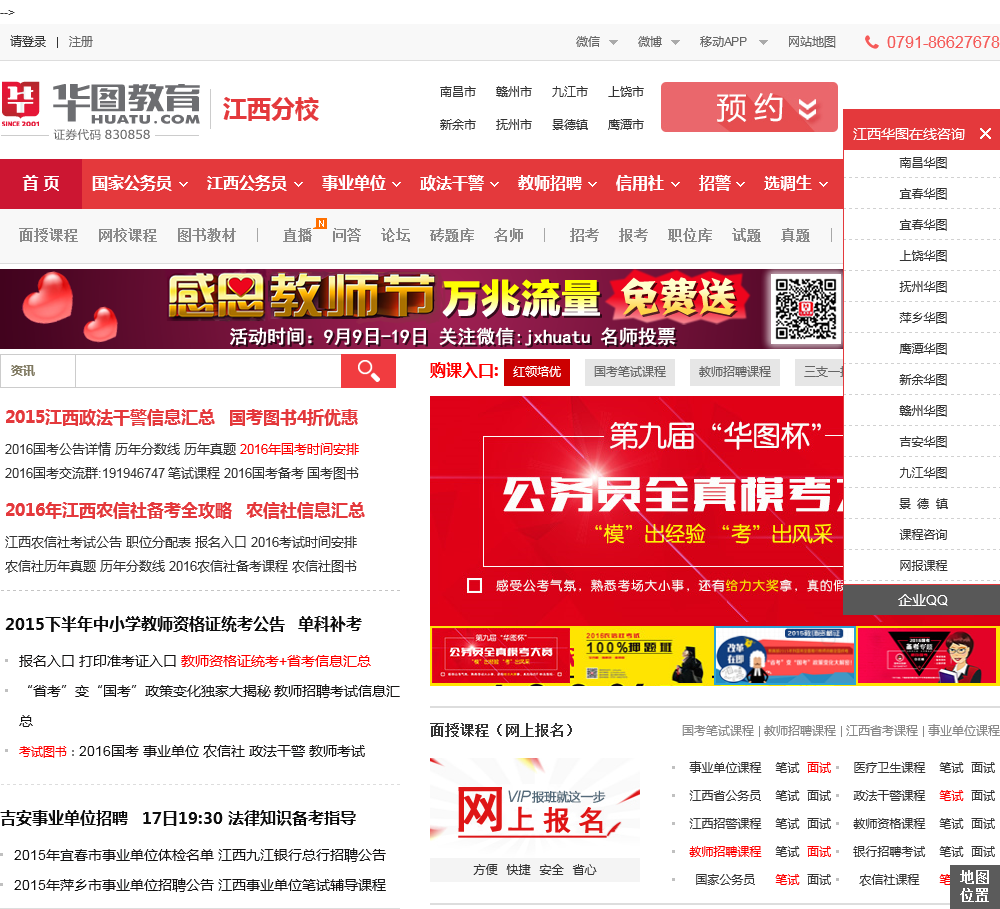Open the 江西分校 branch title link
Image resolution: width=1000 pixels, height=909 pixels.
pyautogui.click(x=270, y=109)
